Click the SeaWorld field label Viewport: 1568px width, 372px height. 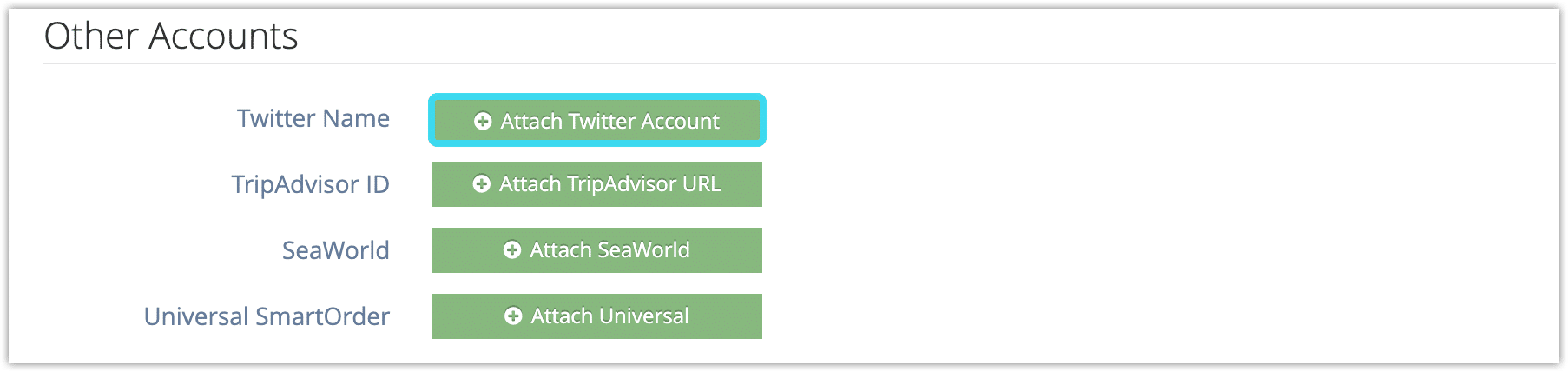336,250
